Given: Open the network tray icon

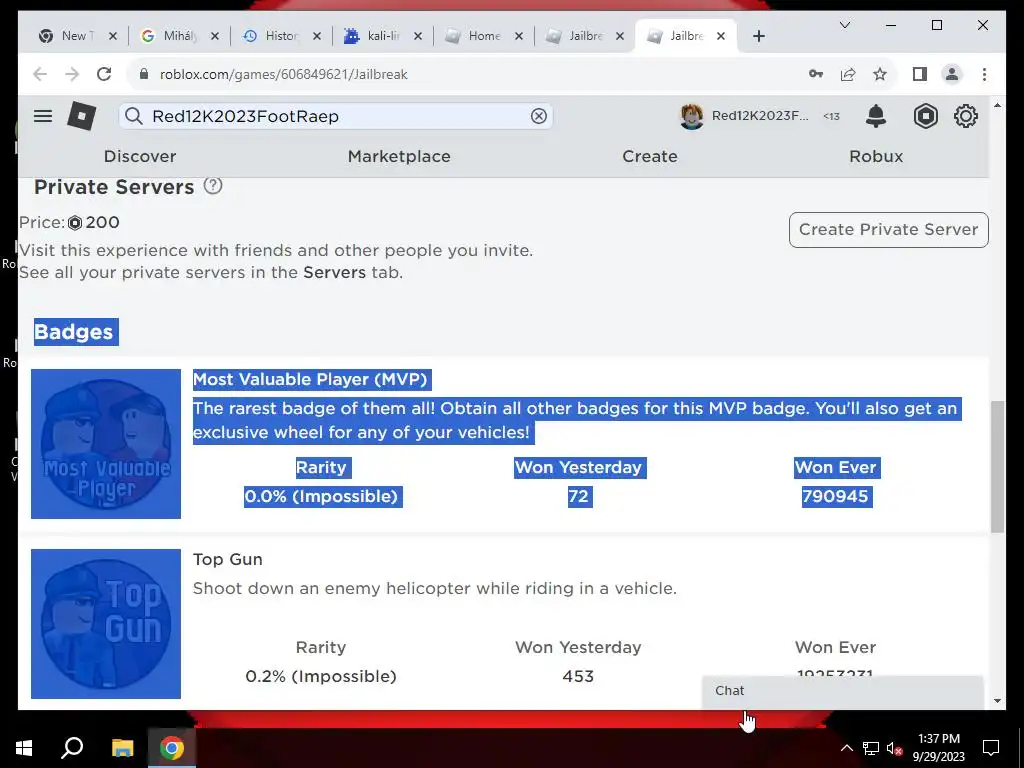Looking at the screenshot, I should [871, 748].
